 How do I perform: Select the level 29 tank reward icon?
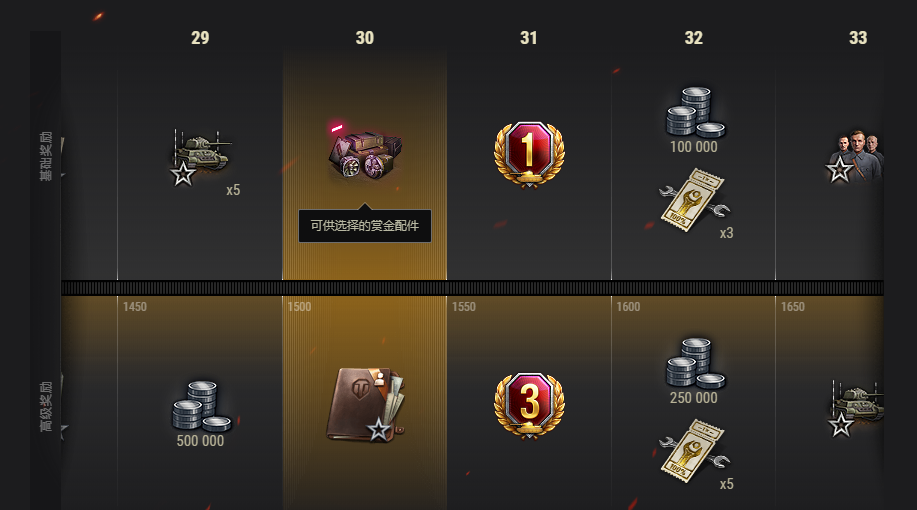tap(201, 157)
